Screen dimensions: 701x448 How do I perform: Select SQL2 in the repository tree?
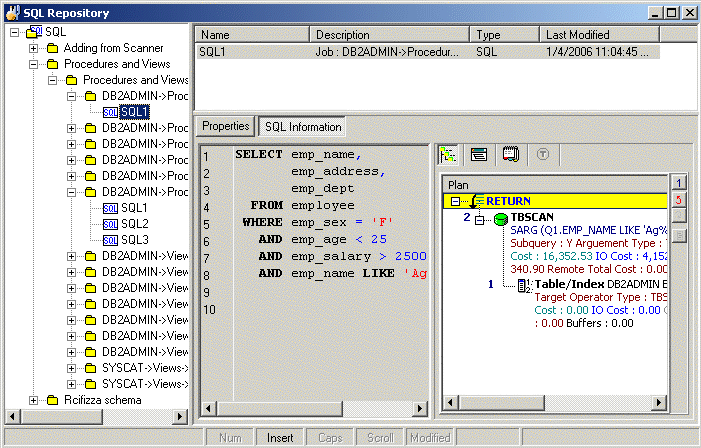pyautogui.click(x=134, y=224)
